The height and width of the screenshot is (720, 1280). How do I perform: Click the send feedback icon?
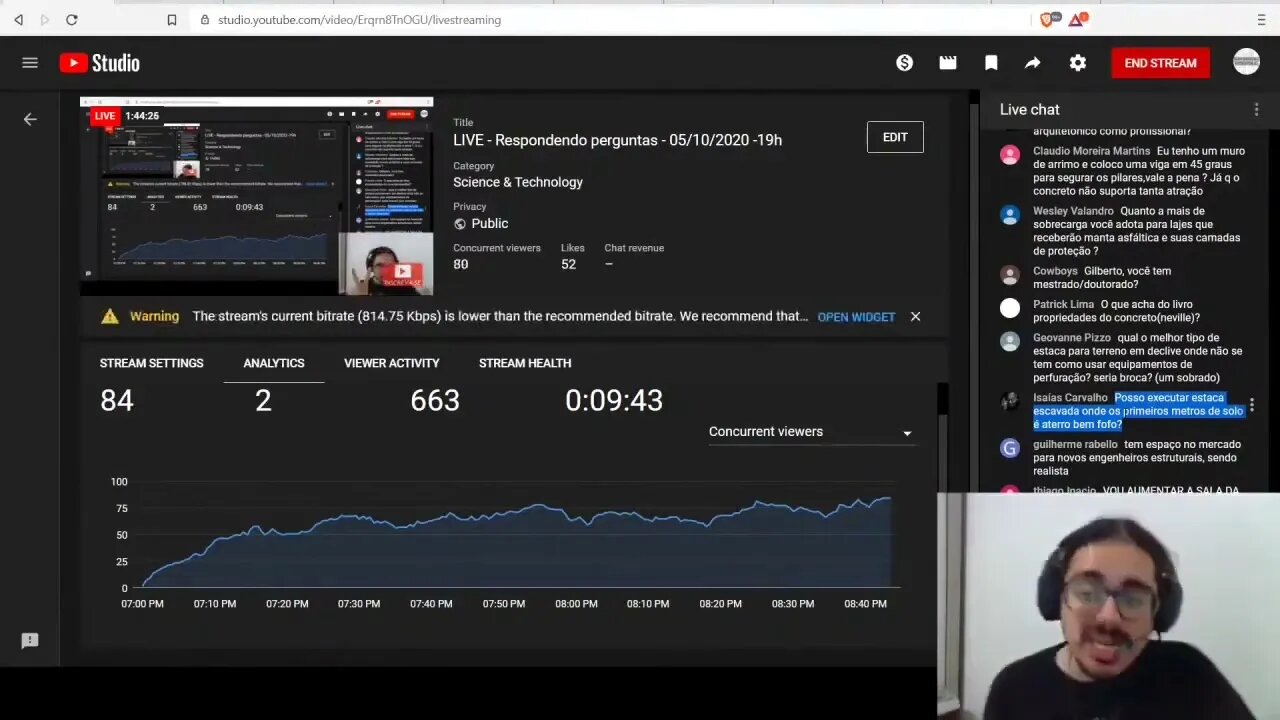pyautogui.click(x=30, y=641)
